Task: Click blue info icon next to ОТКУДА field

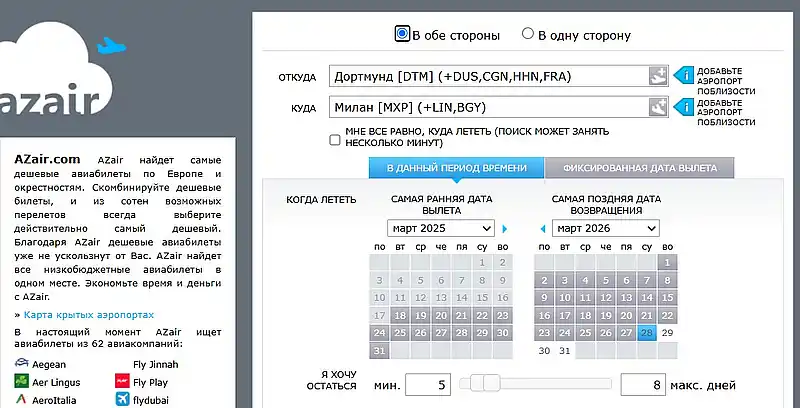Action: pos(684,76)
